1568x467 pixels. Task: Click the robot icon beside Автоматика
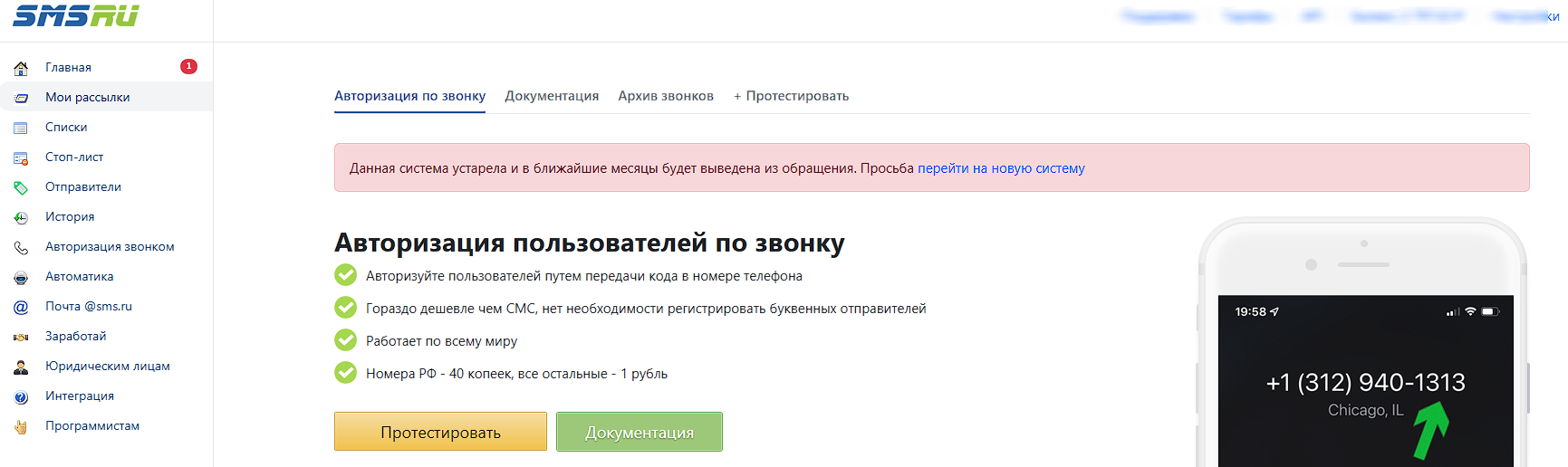(x=21, y=277)
